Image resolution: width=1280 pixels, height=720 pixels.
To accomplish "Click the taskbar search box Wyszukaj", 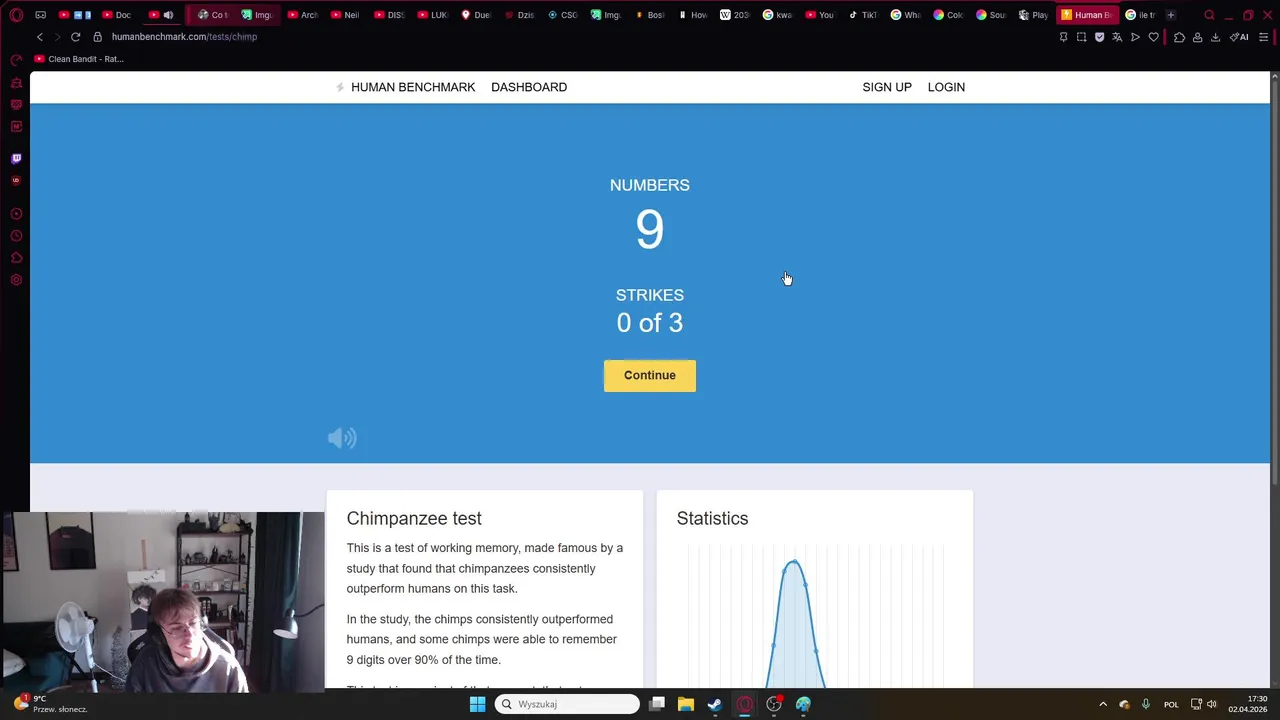I will click(x=567, y=704).
